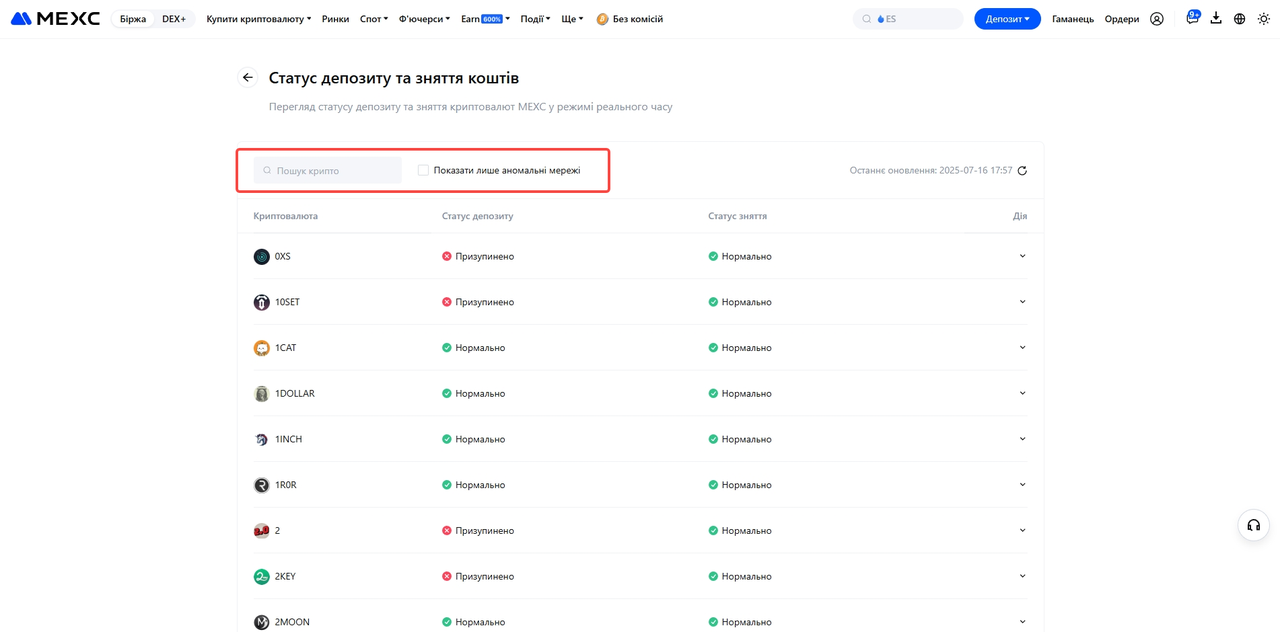Open the Події dropdown menu
Image resolution: width=1280 pixels, height=632 pixels.
(x=535, y=19)
